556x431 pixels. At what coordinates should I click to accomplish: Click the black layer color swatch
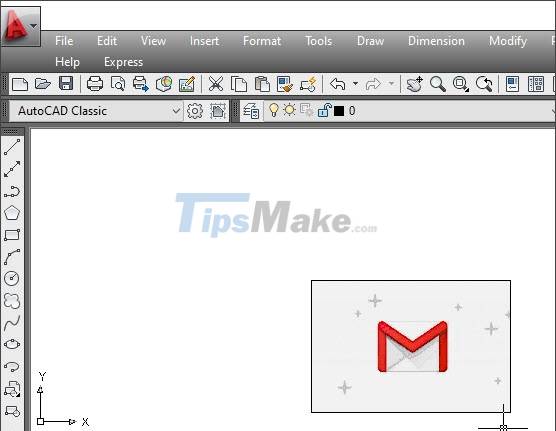click(x=339, y=111)
